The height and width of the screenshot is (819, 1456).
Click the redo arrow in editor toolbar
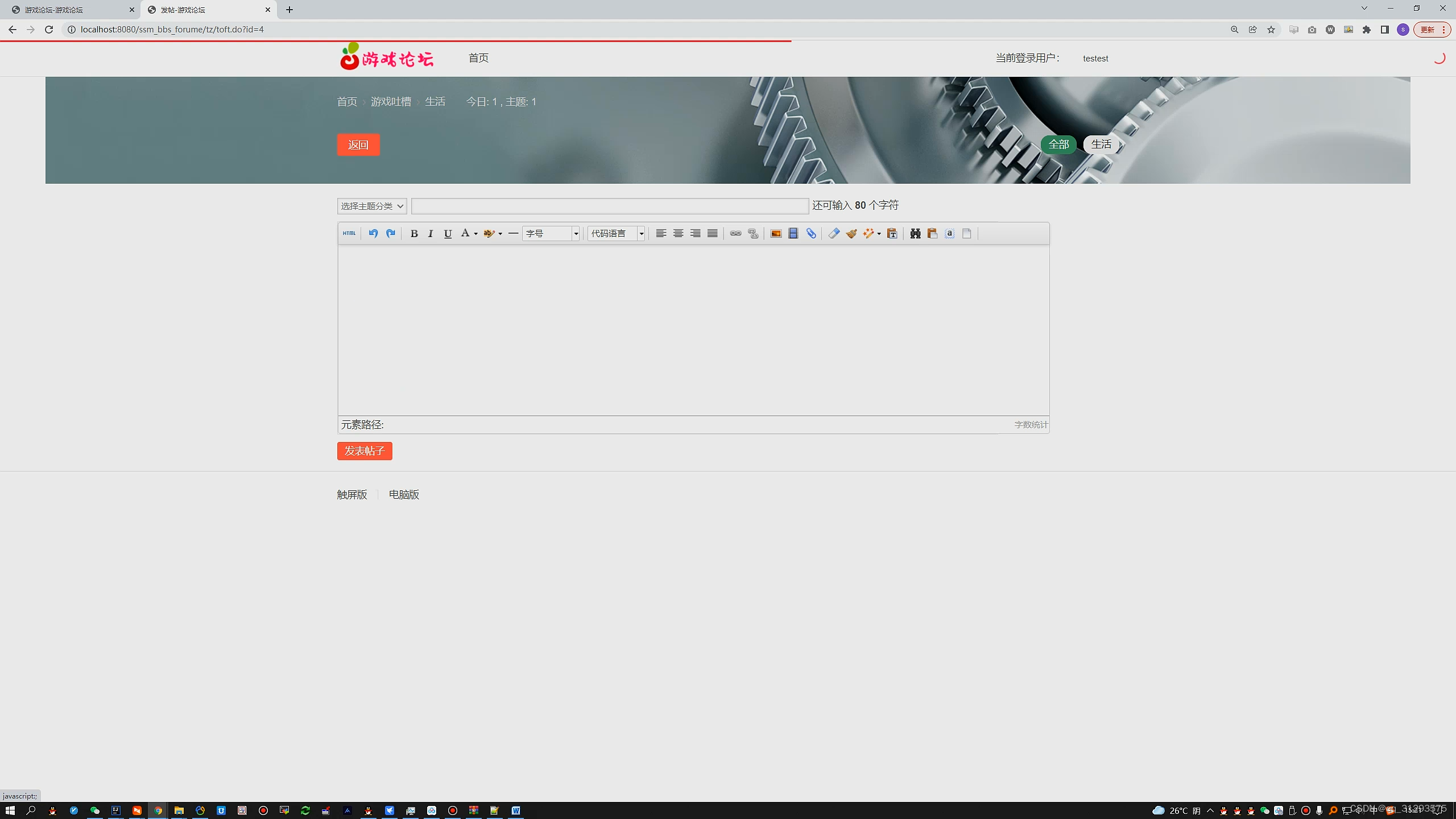[x=391, y=233]
